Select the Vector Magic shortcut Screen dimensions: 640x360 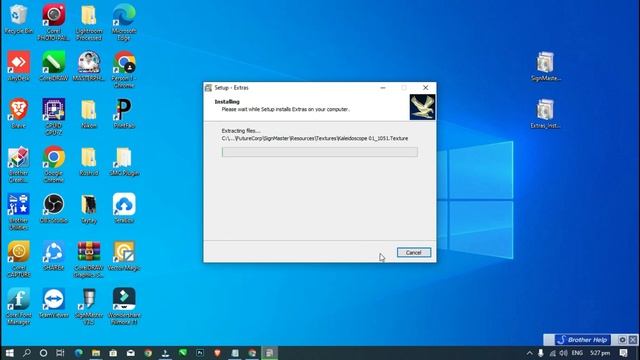click(124, 256)
